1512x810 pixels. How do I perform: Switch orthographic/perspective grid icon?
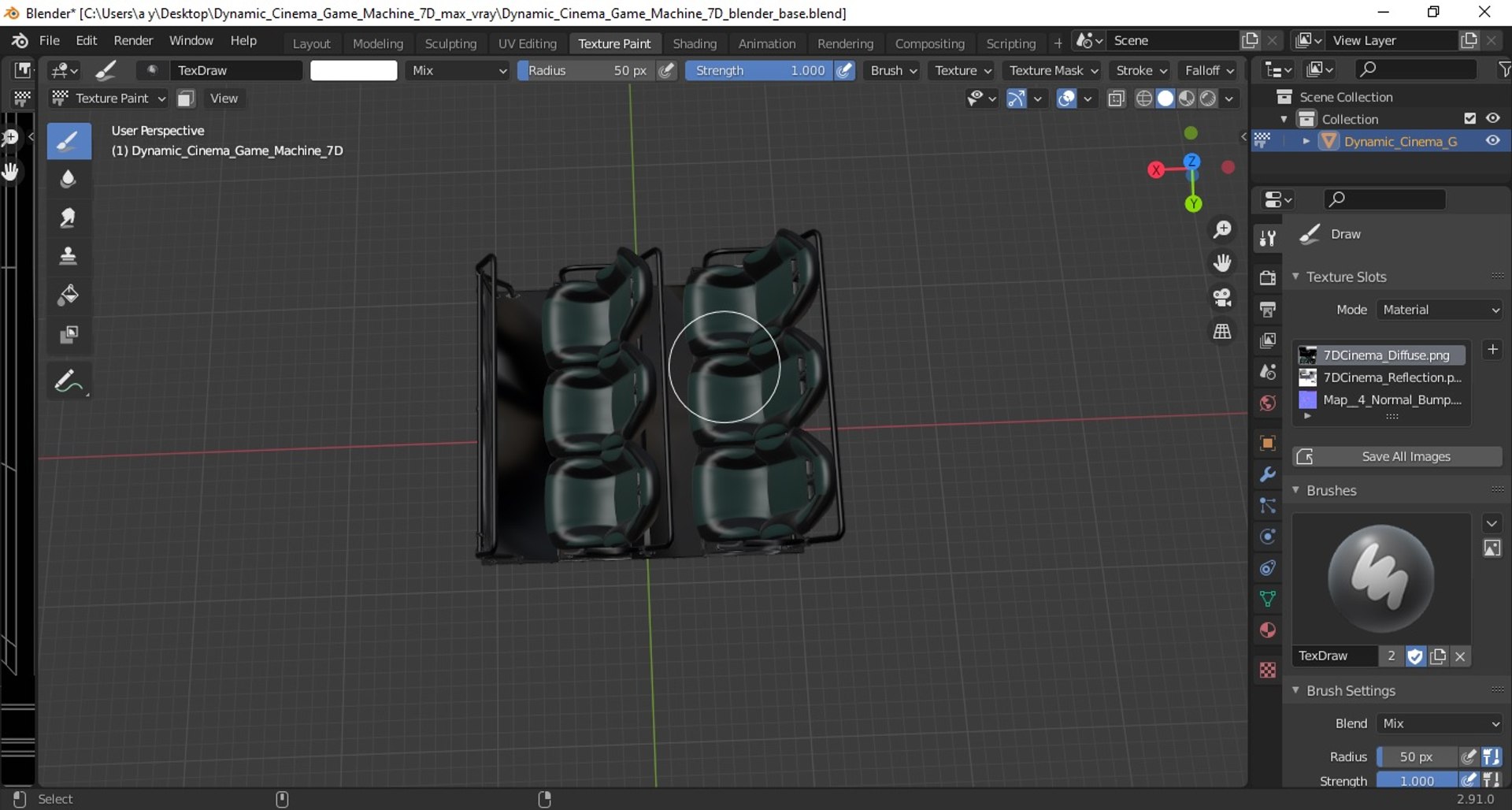click(x=1222, y=332)
